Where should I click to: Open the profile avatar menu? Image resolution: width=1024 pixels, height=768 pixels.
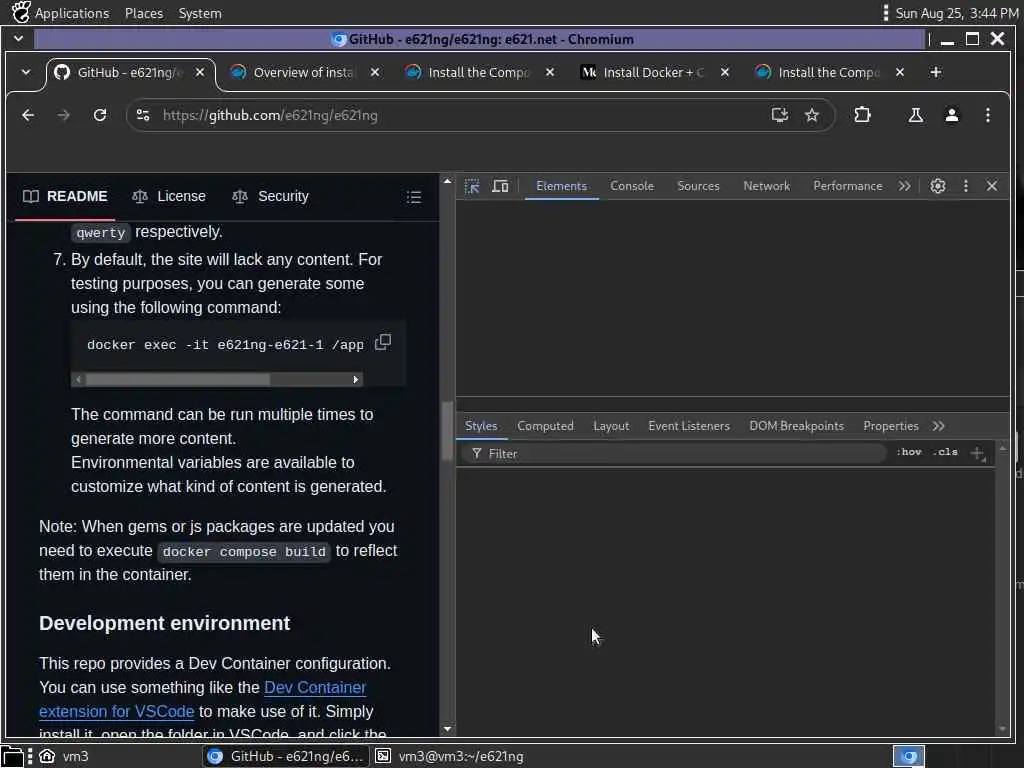click(x=952, y=116)
